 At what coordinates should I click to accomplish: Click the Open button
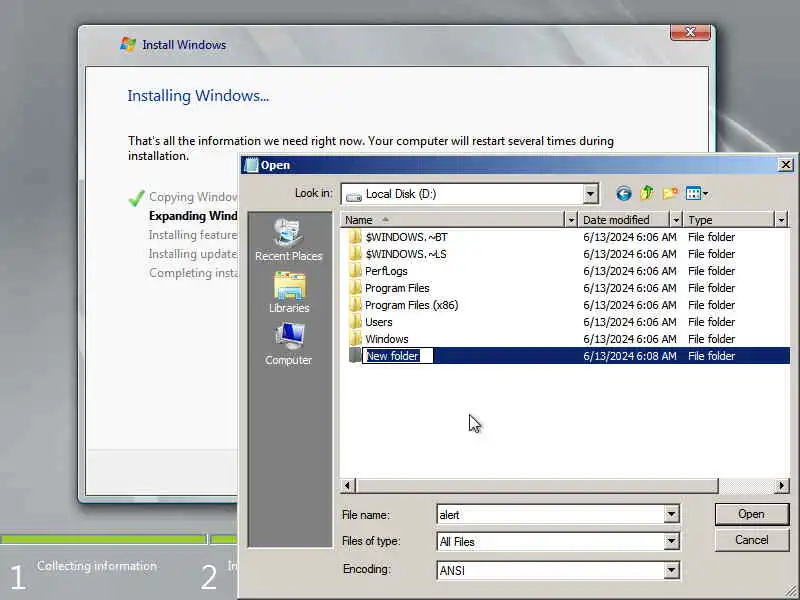pos(752,514)
